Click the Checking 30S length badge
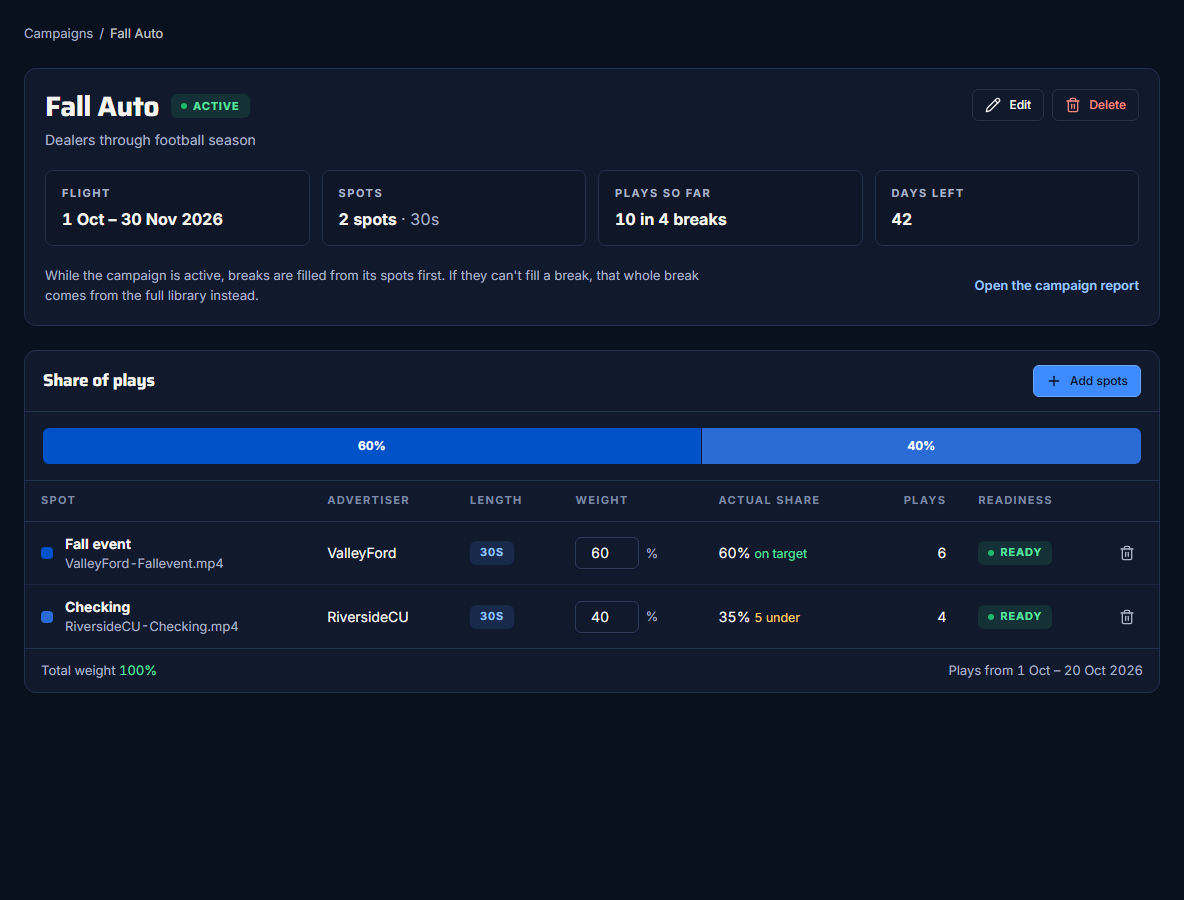1184x900 pixels. (x=492, y=616)
